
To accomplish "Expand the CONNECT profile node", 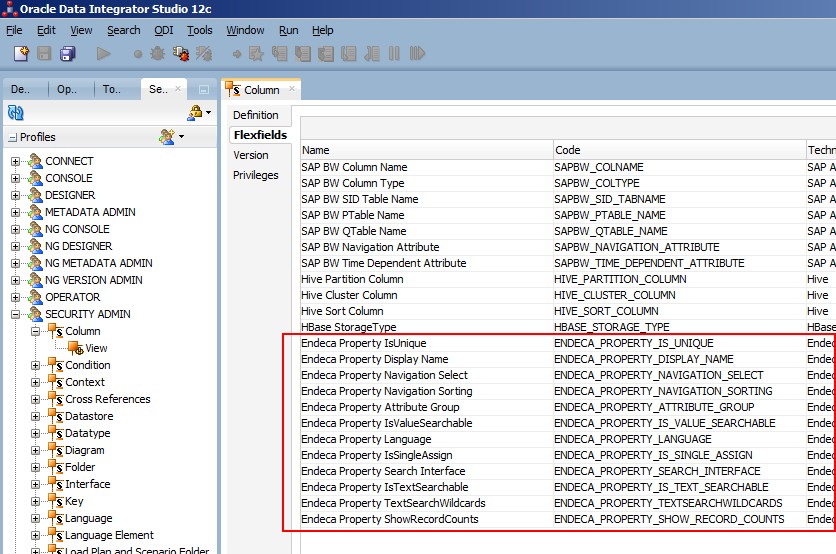I will [x=16, y=161].
